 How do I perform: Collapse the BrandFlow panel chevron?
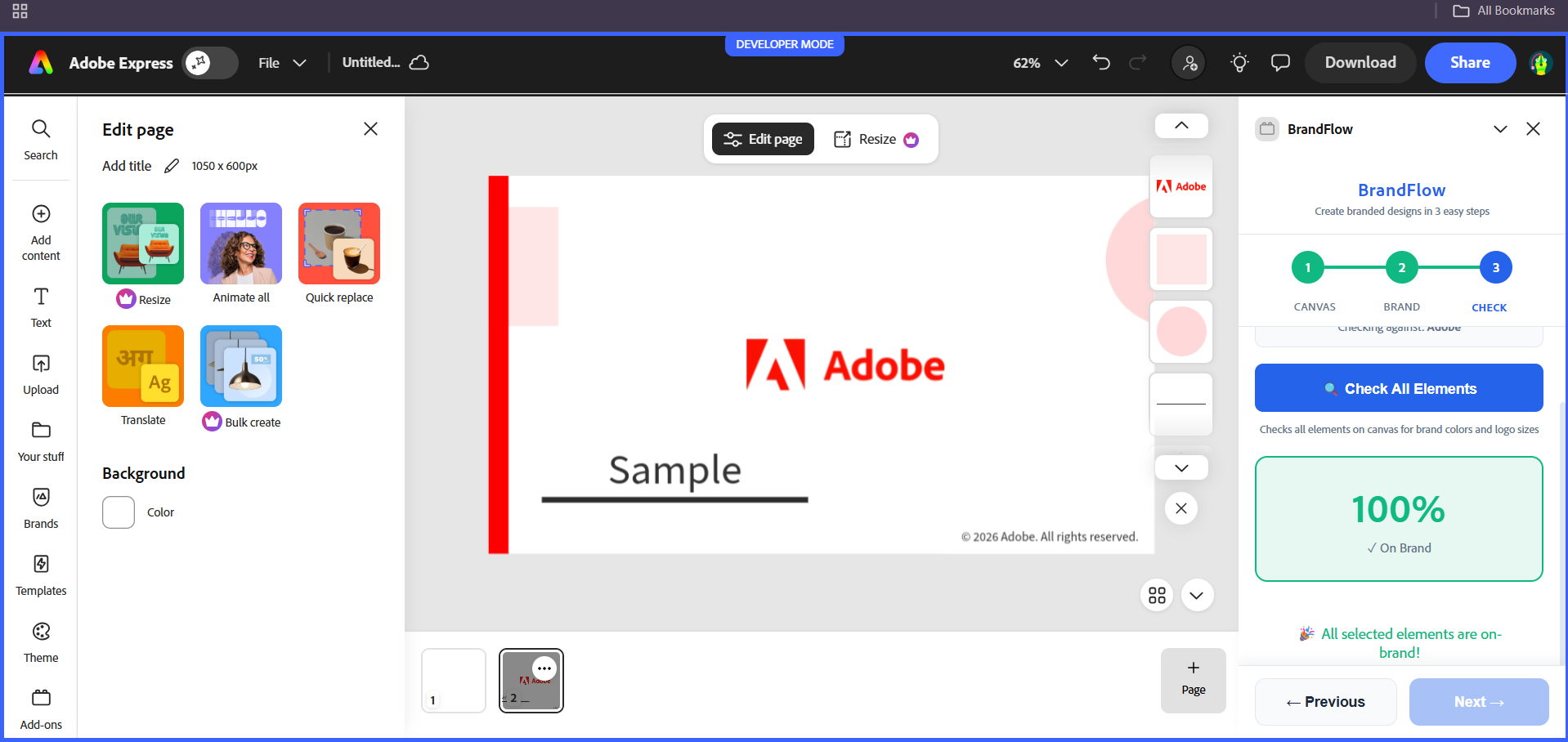pyautogui.click(x=1500, y=129)
